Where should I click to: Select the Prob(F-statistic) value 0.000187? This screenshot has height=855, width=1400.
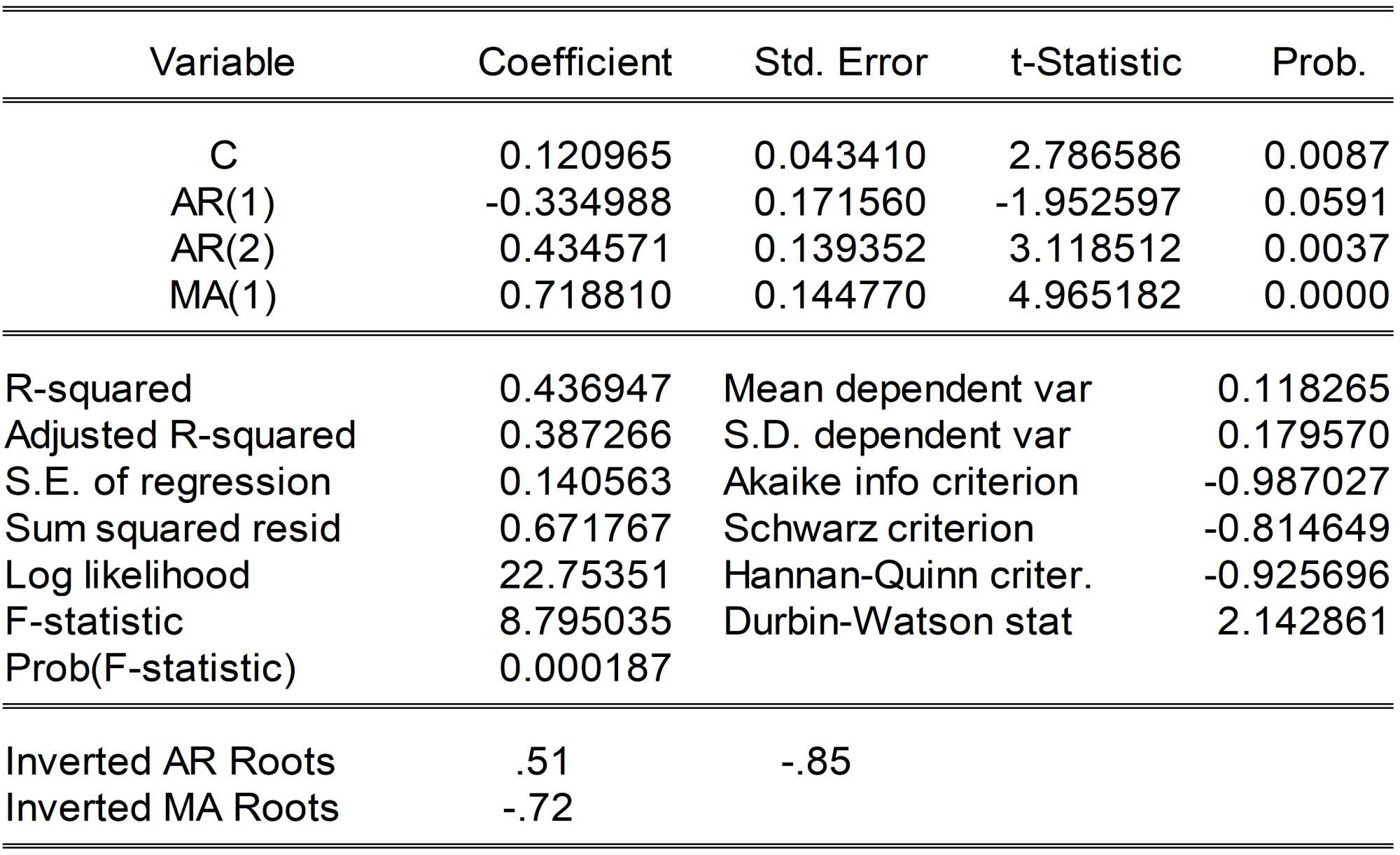(585, 668)
